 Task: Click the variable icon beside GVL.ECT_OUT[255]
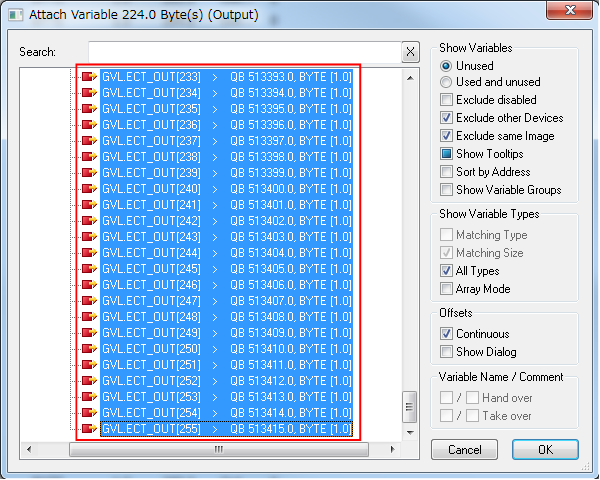[90, 429]
